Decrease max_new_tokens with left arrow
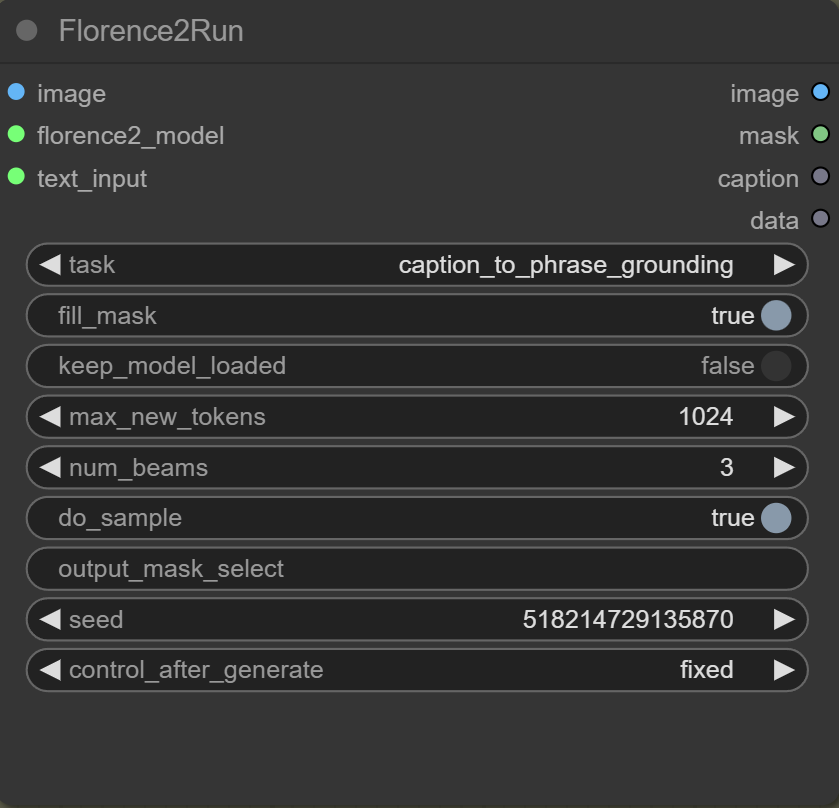This screenshot has width=839, height=808. pyautogui.click(x=50, y=417)
